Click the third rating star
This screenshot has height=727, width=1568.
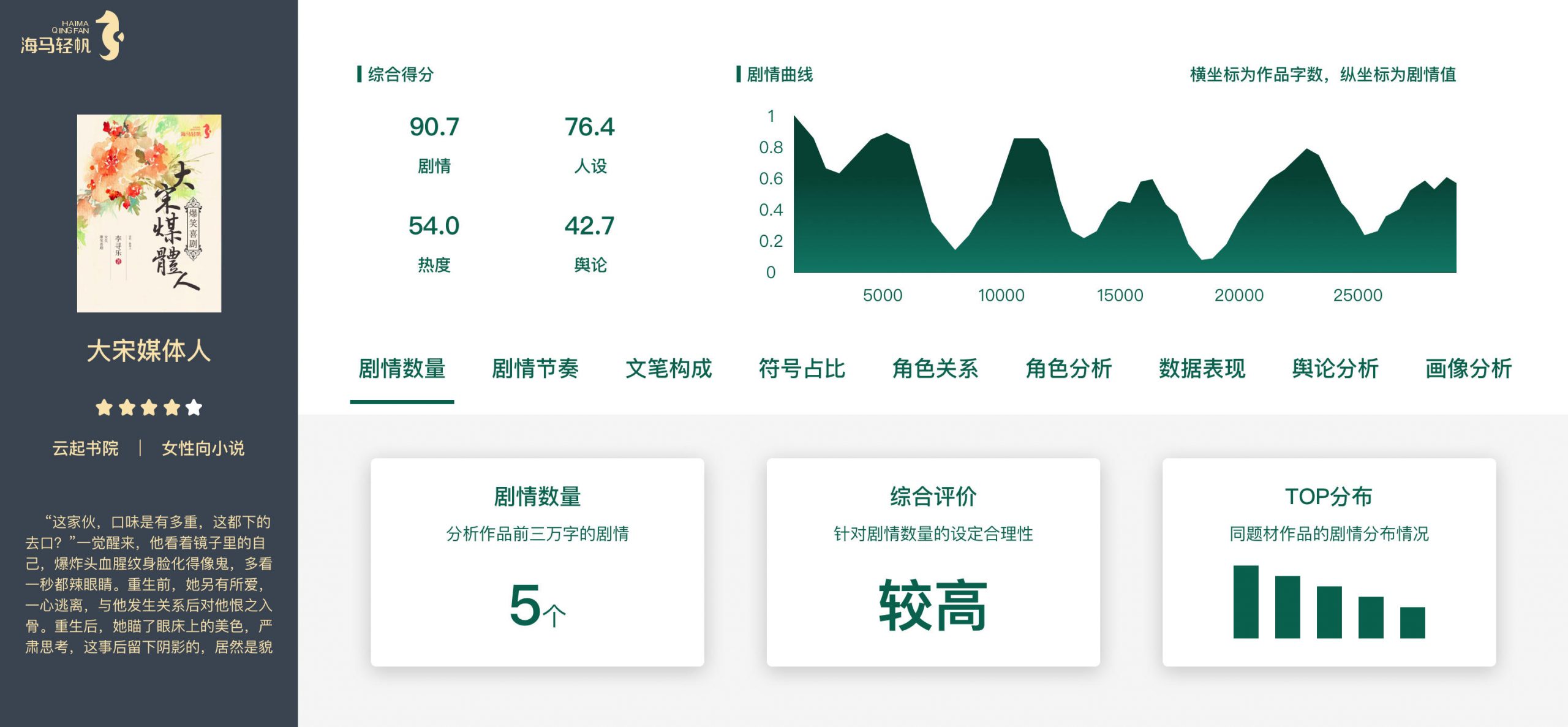[x=149, y=407]
